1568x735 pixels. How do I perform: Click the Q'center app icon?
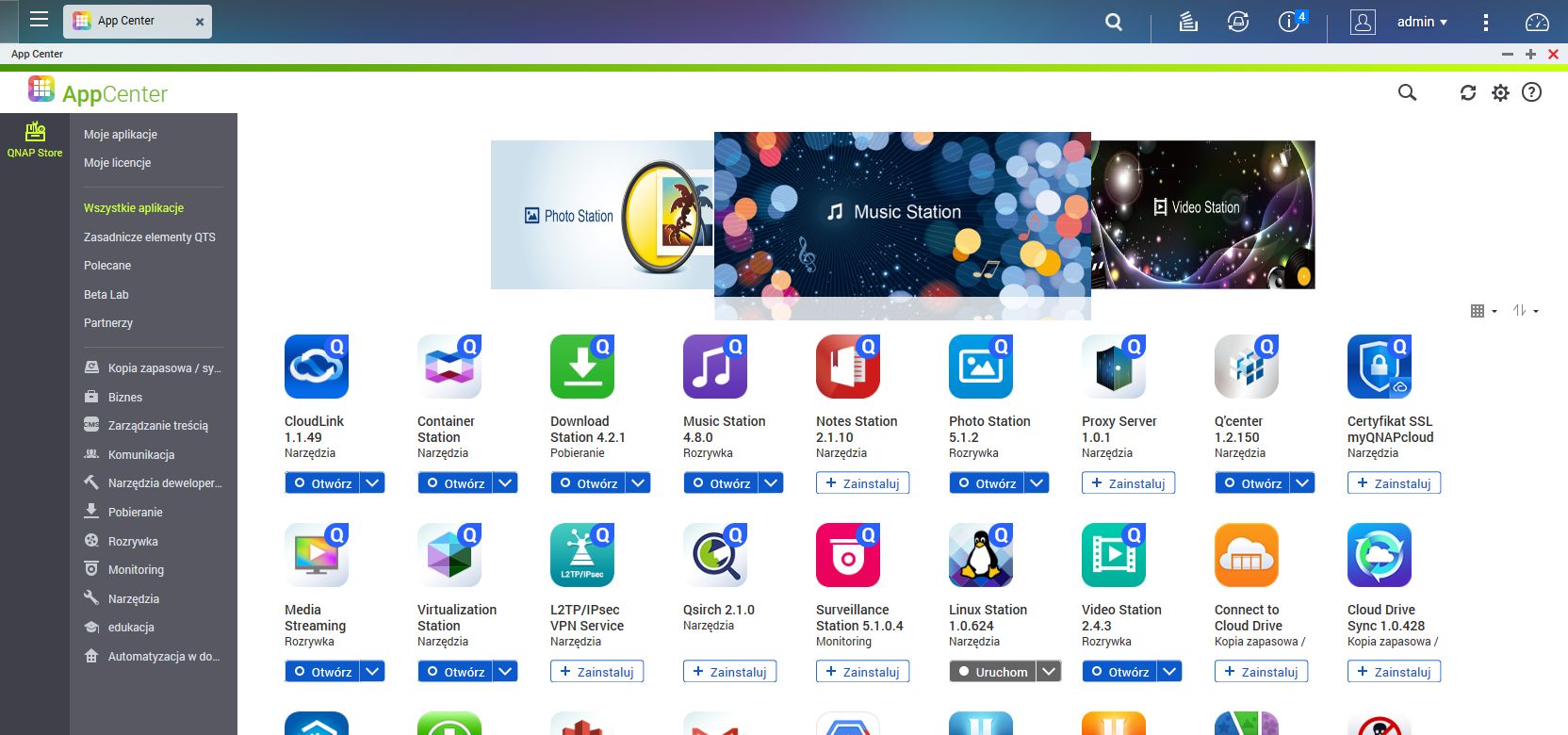(x=1247, y=366)
